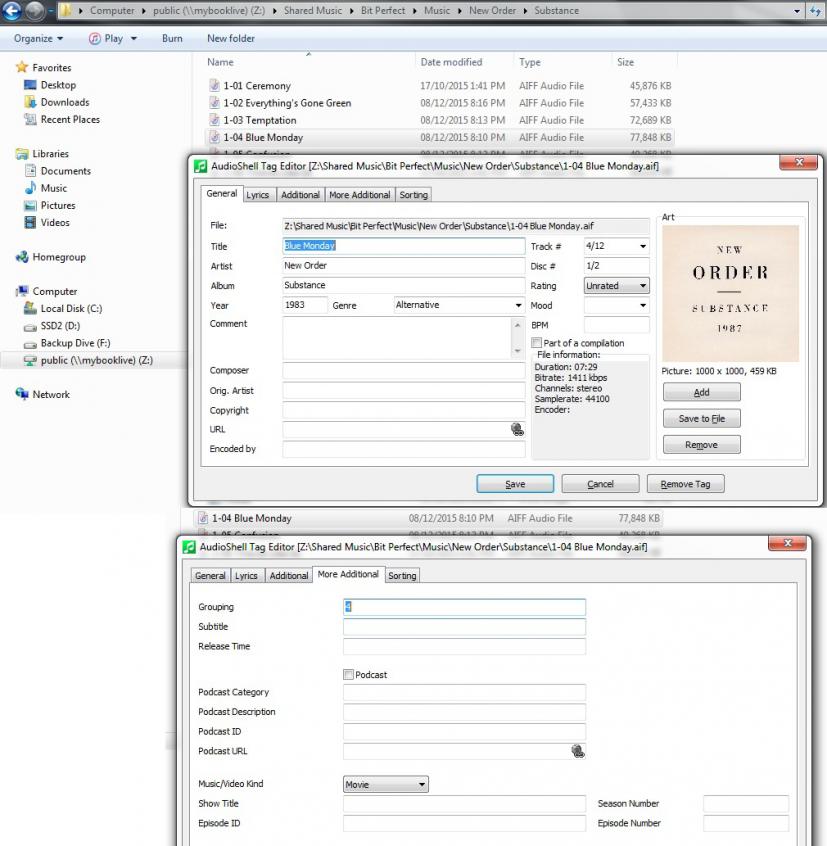827x846 pixels.
Task: Open the Sorting tab in lower dialog
Action: coord(402,576)
